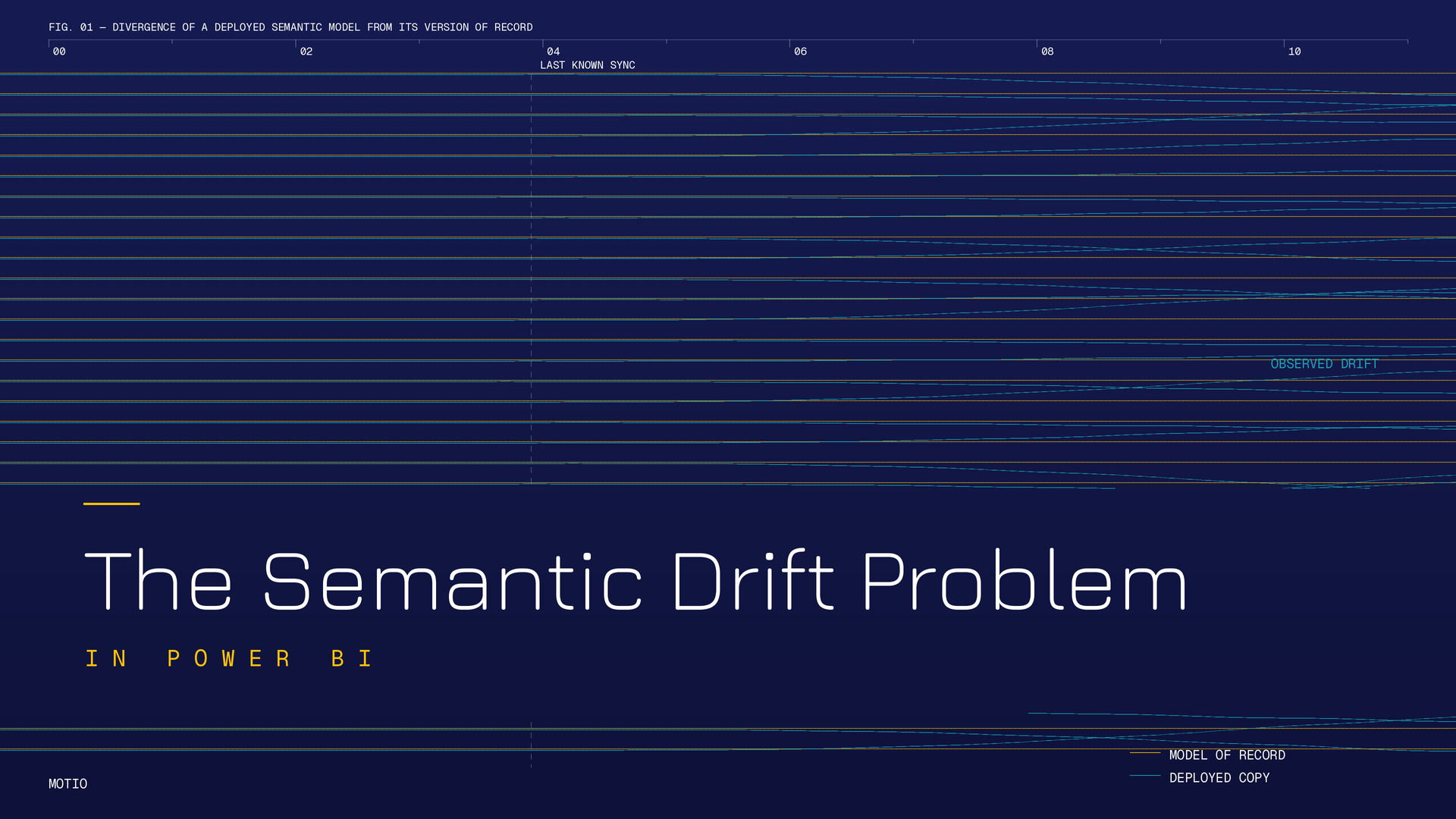Click the 'MOTIO' brand text
The height and width of the screenshot is (819, 1456).
pos(68,784)
